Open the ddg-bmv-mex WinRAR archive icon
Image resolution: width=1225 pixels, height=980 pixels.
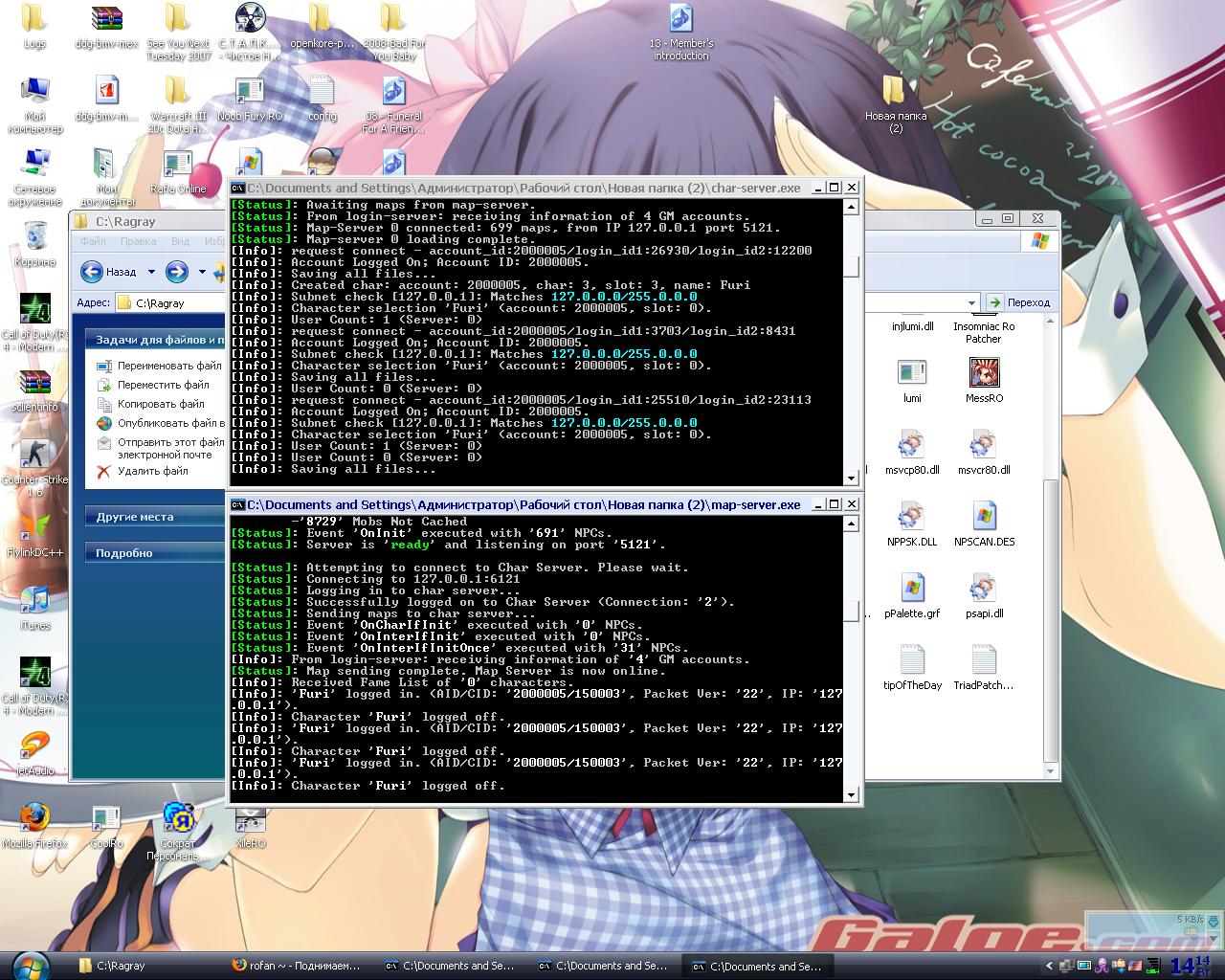click(x=107, y=27)
